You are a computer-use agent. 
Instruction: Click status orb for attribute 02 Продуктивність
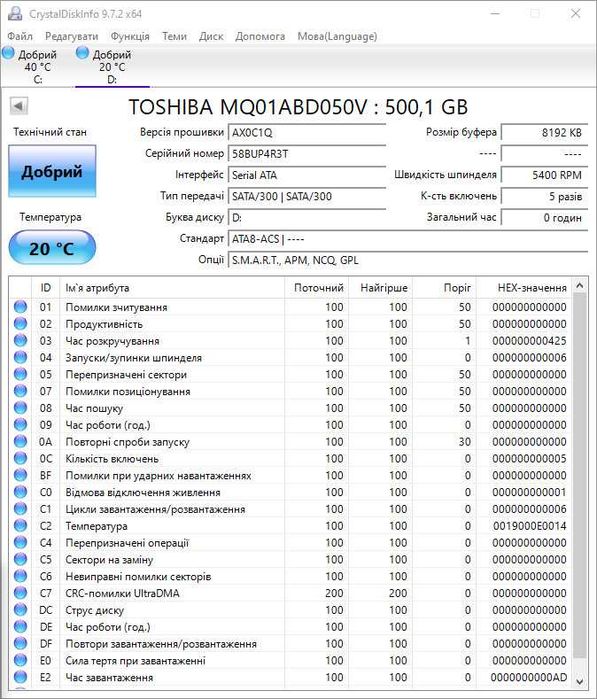21,324
